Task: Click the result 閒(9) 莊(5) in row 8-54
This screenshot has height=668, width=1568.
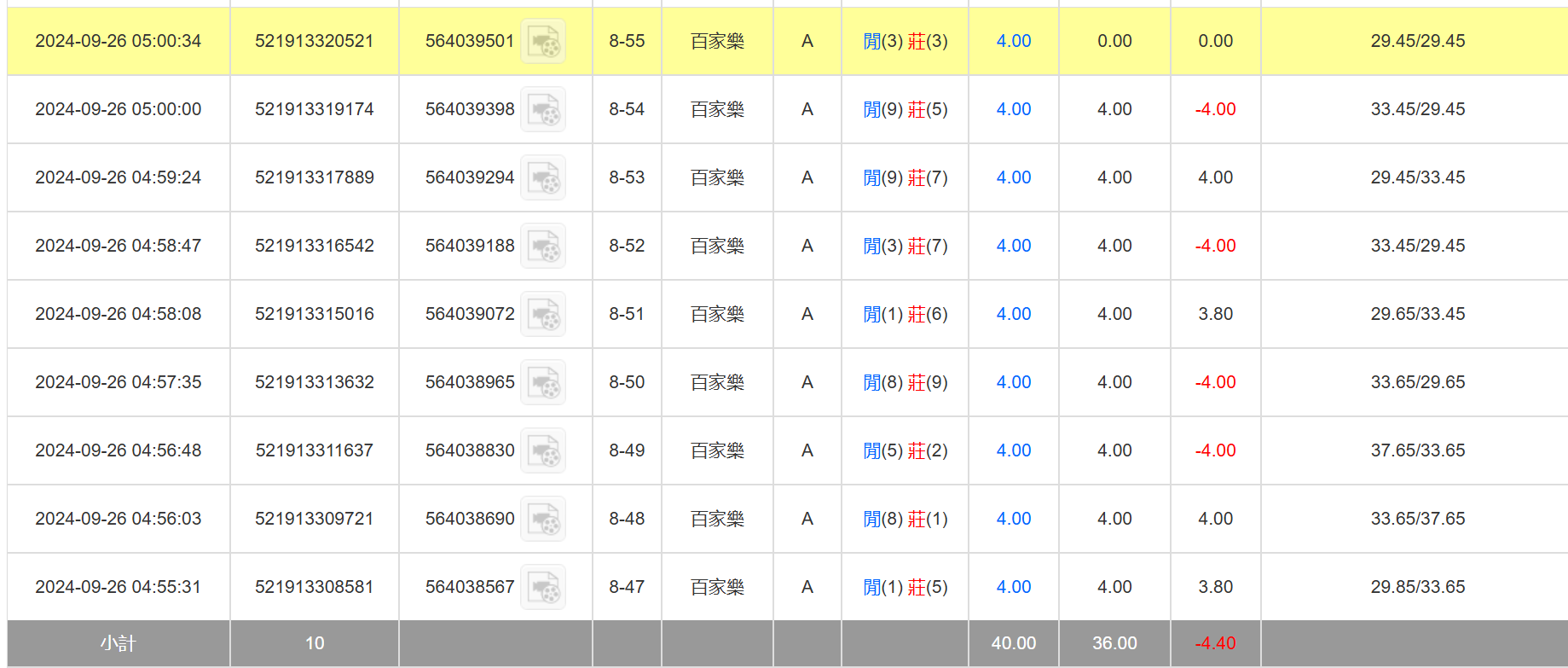Action: click(x=905, y=109)
